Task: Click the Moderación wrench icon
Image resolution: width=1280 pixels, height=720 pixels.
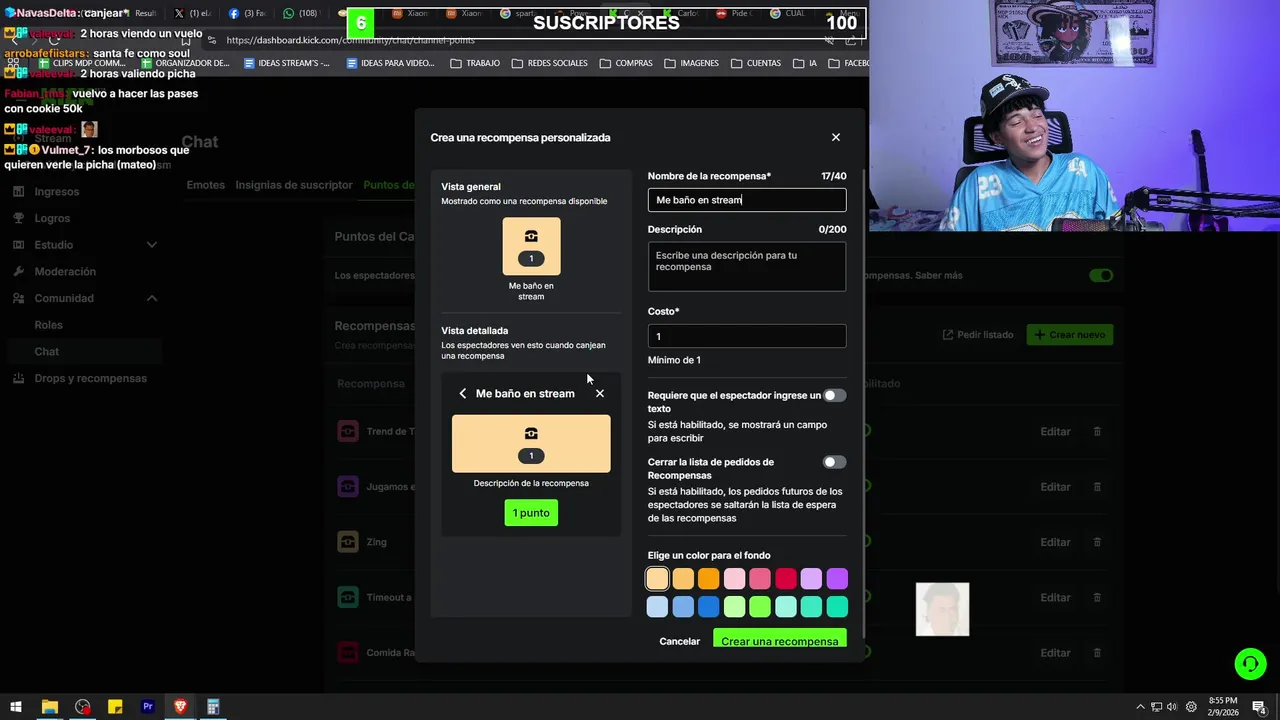Action: click(x=19, y=271)
